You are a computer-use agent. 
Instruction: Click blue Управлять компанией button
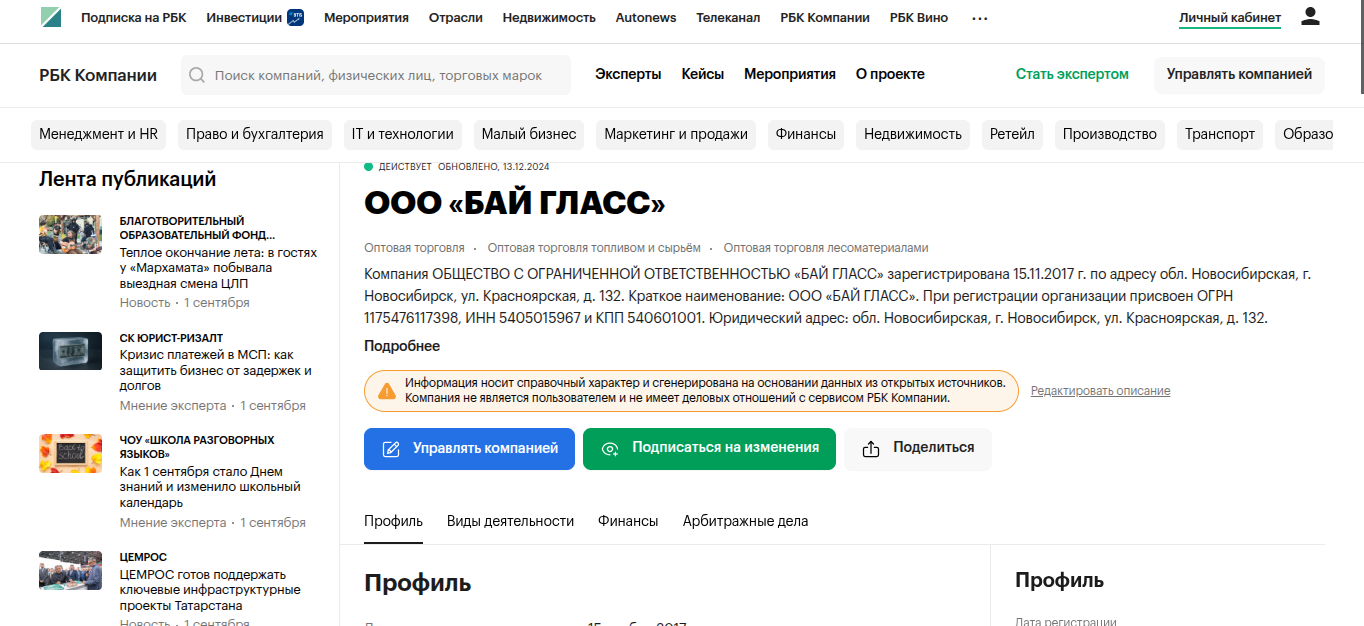pyautogui.click(x=469, y=449)
